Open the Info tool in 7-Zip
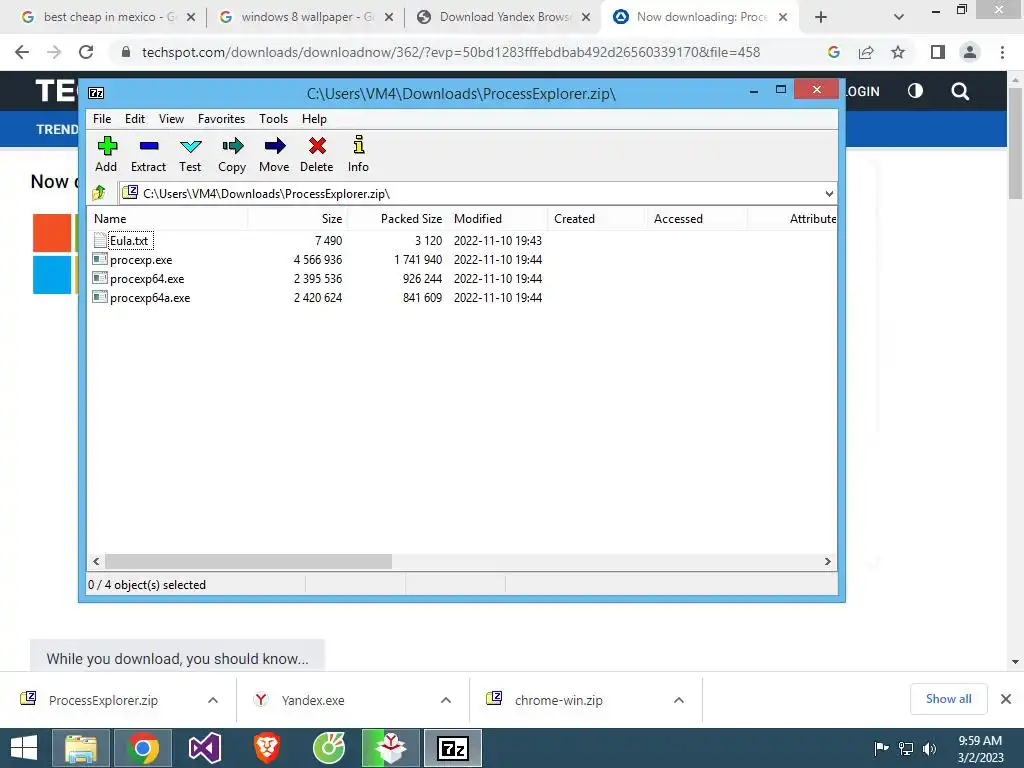 [x=359, y=154]
